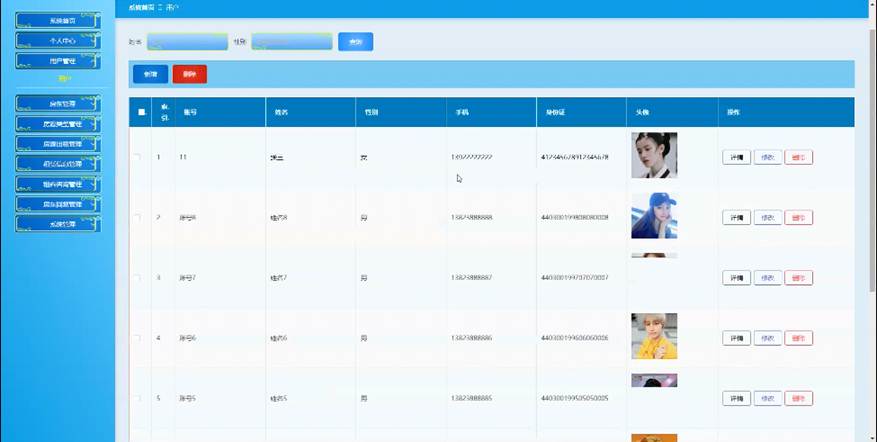This screenshot has height=442, width=877.
Task: Click 删除 for the 账号6 row
Action: click(799, 338)
